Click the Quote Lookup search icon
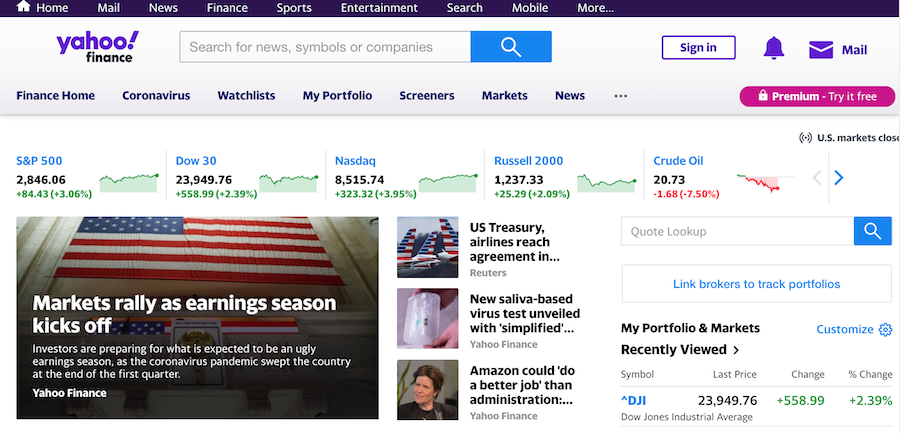Screen dimensions: 900x433 872,231
